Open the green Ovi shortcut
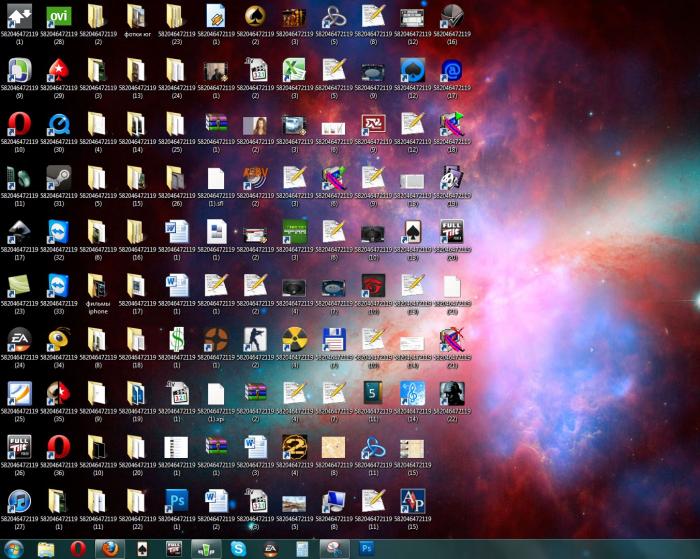 tap(59, 17)
